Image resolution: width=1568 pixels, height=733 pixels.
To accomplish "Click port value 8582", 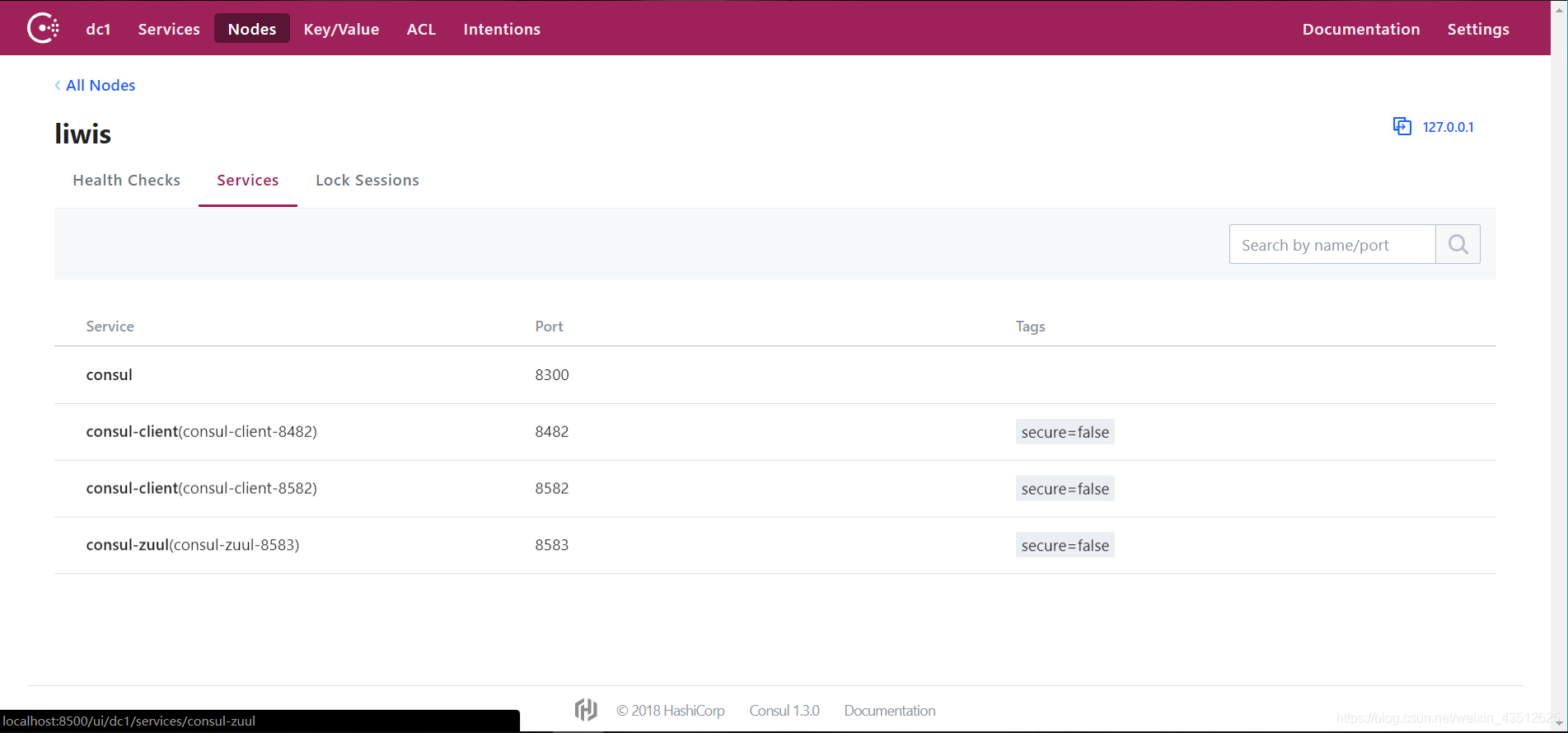I will pos(551,488).
